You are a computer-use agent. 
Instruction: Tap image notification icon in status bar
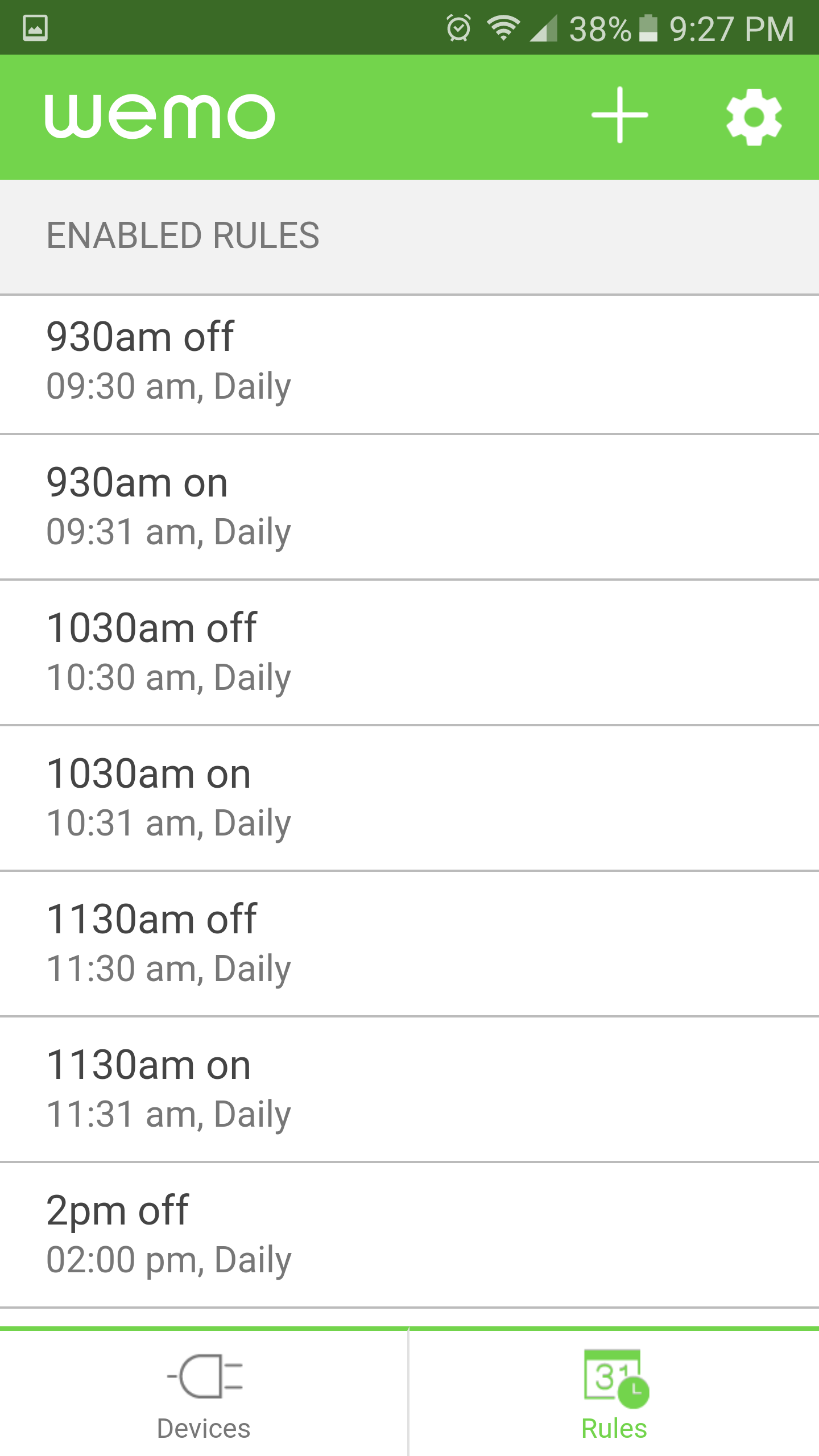pos(35,28)
